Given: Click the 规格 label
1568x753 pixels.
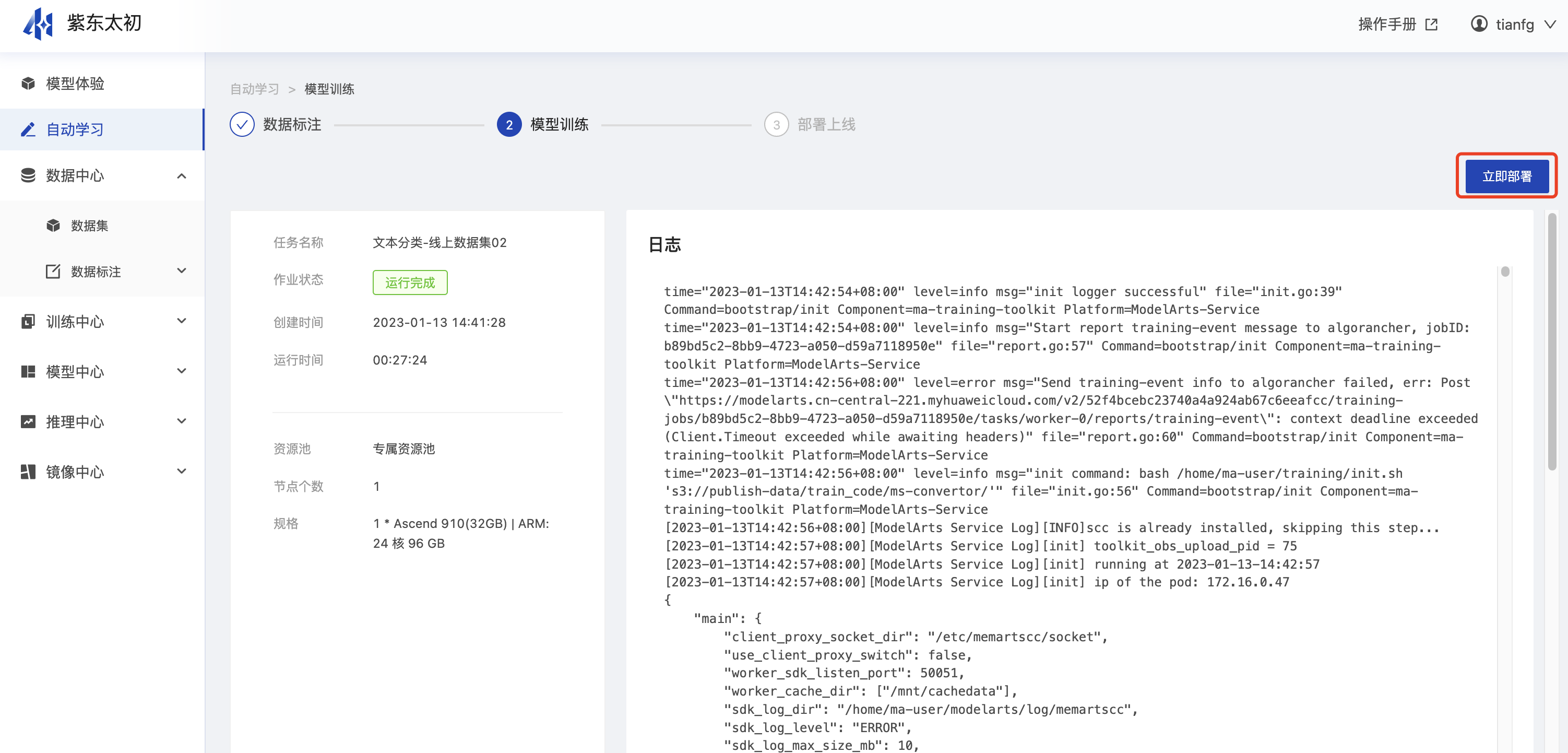Looking at the screenshot, I should point(286,524).
